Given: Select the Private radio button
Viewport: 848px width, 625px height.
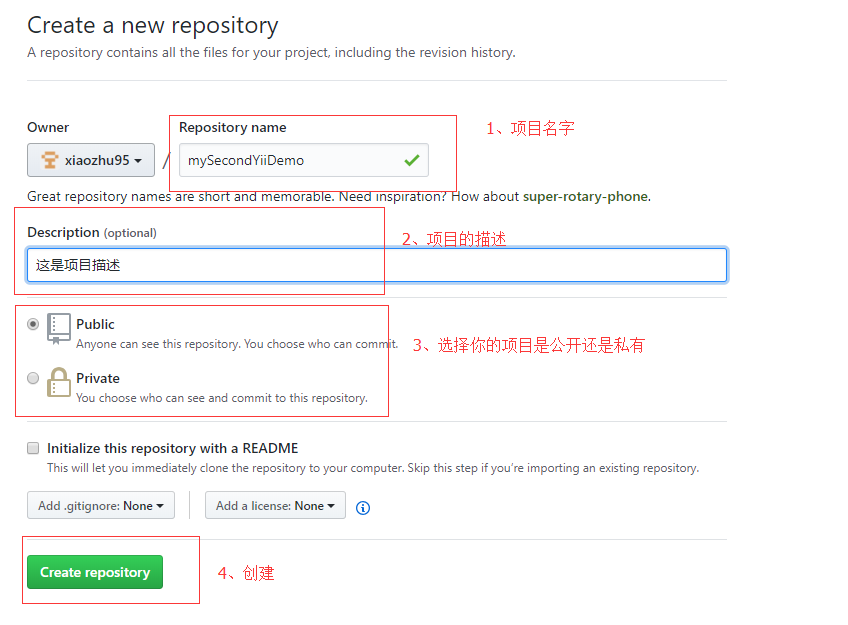Looking at the screenshot, I should pyautogui.click(x=34, y=378).
